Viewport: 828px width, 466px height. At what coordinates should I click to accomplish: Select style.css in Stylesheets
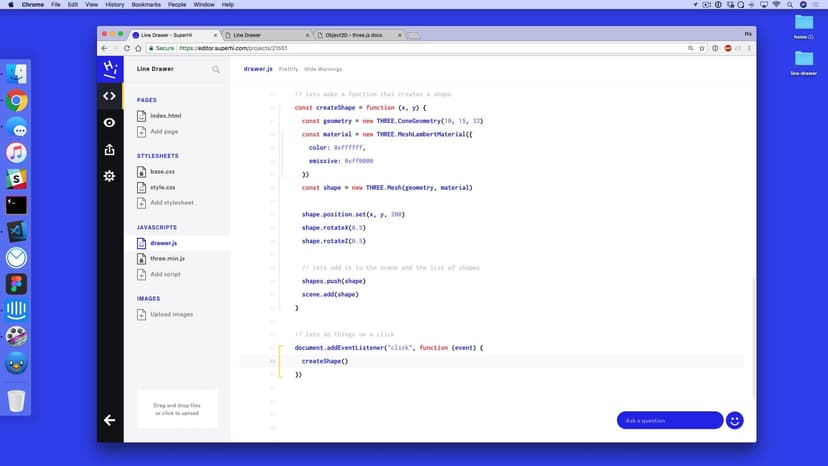tap(162, 187)
